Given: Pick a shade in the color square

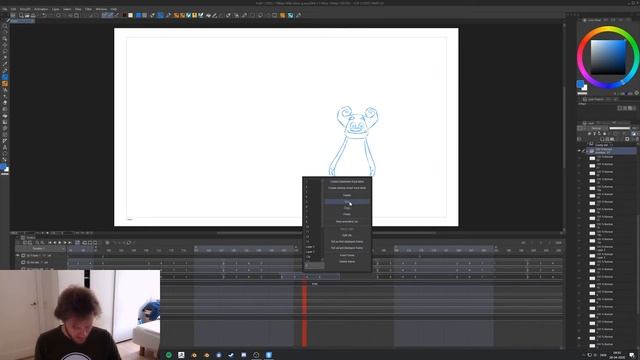Looking at the screenshot, I should tap(608, 57).
